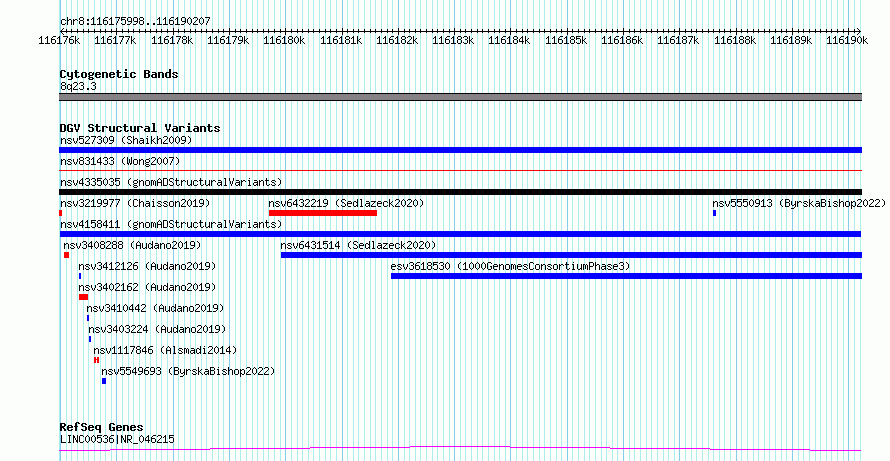Open the nsv831433 (Wong2007) label
Viewport: 890px width, 461px height.
click(x=120, y=161)
